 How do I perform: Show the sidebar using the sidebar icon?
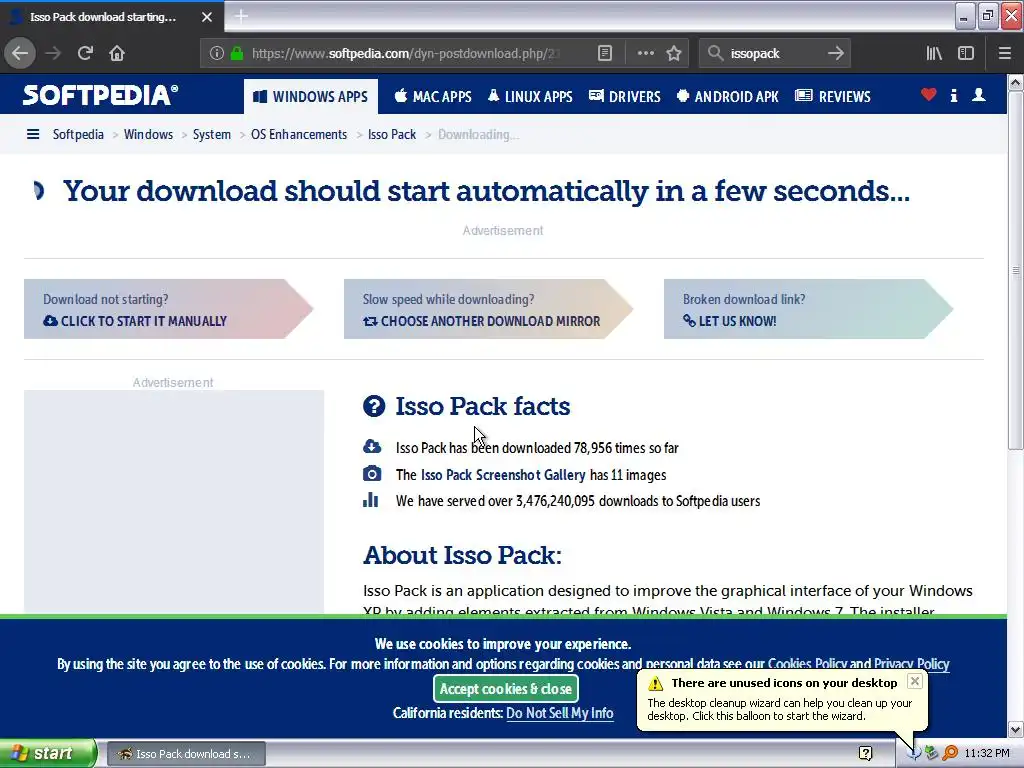click(966, 54)
